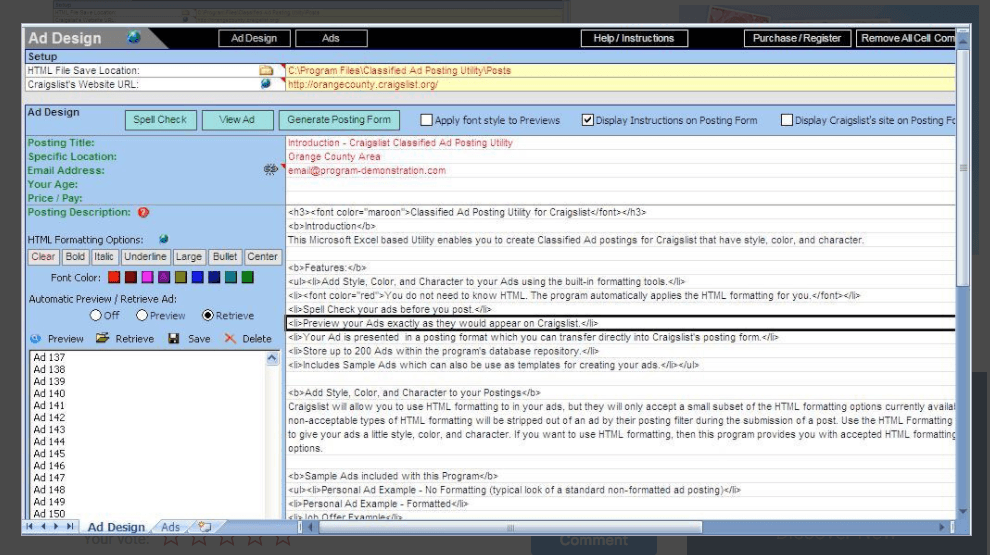The height and width of the screenshot is (555, 990).
Task: Select the Retrieve radio button
Action: pyautogui.click(x=208, y=315)
